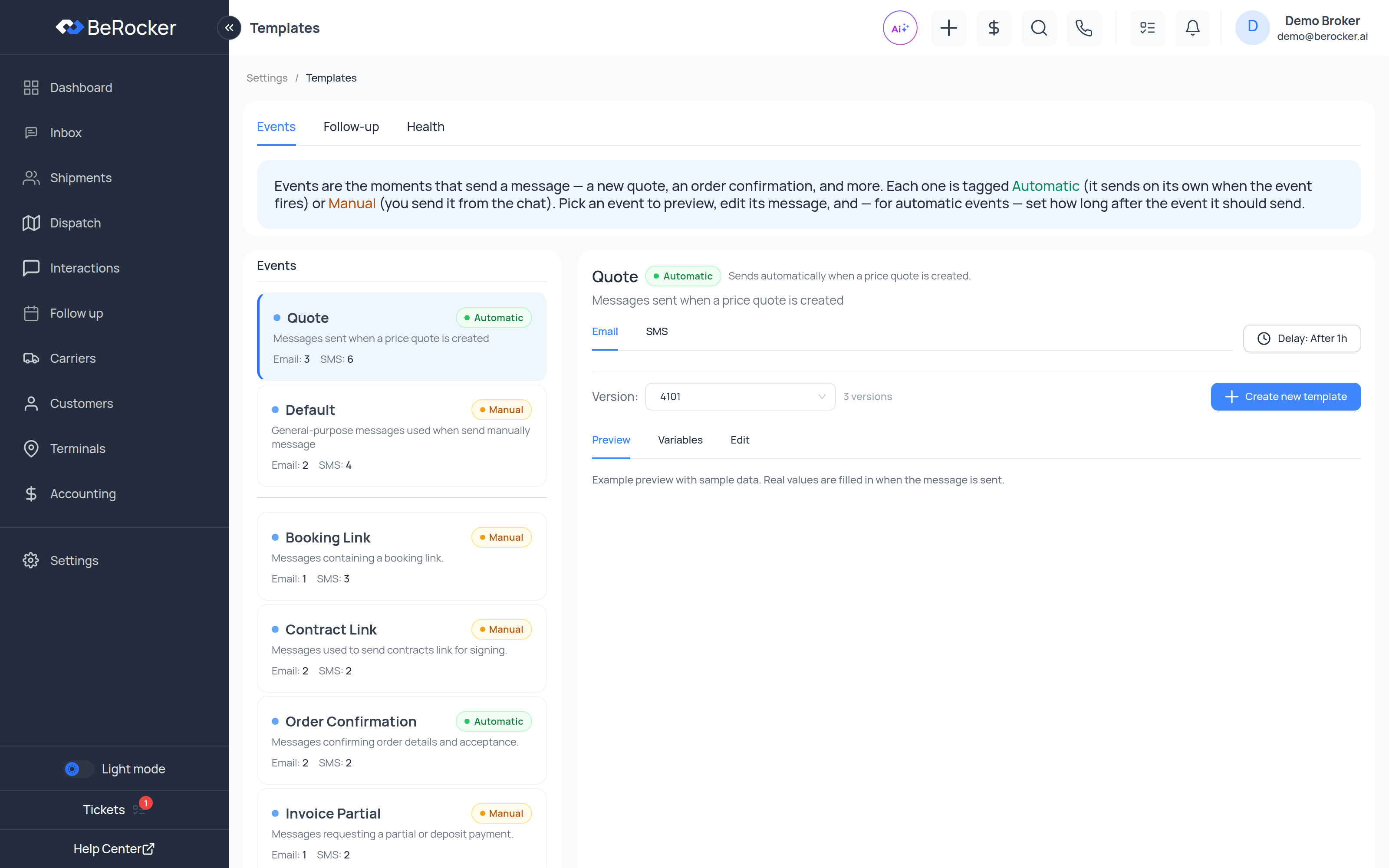This screenshot has width=1389, height=868.
Task: Select the Booking Link event card
Action: click(x=402, y=556)
